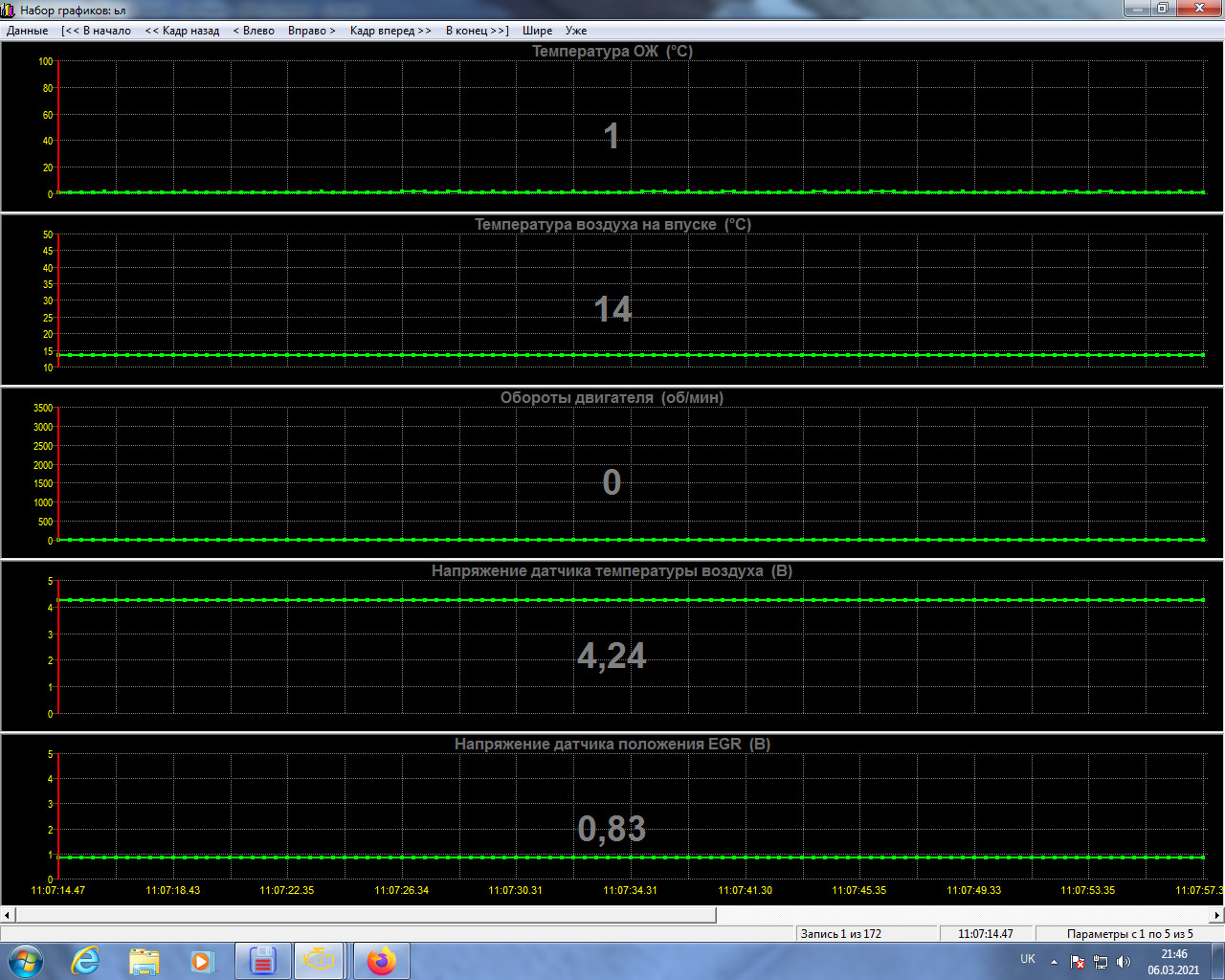Click the horizontal scrollbar right arrow
The image size is (1225, 980).
click(x=1217, y=915)
